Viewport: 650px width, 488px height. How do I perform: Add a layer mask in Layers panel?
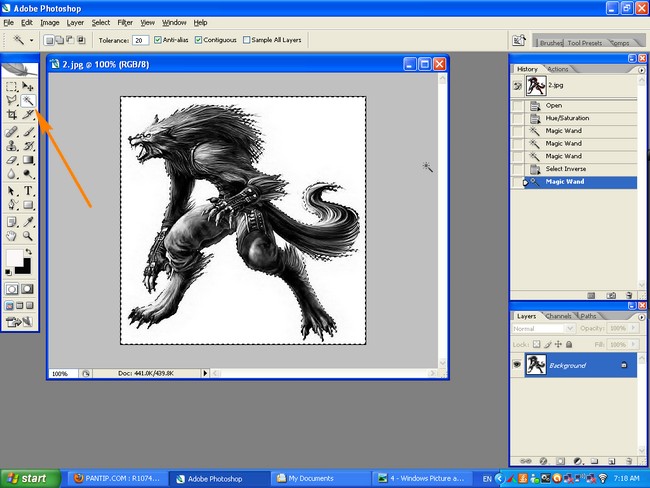point(560,461)
